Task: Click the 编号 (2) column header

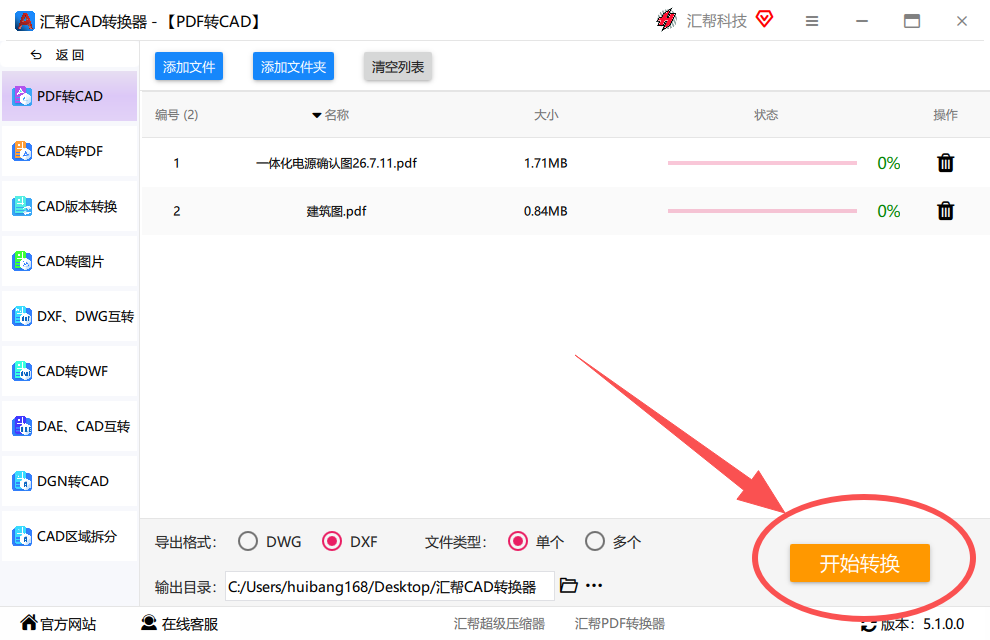Action: pyautogui.click(x=177, y=115)
